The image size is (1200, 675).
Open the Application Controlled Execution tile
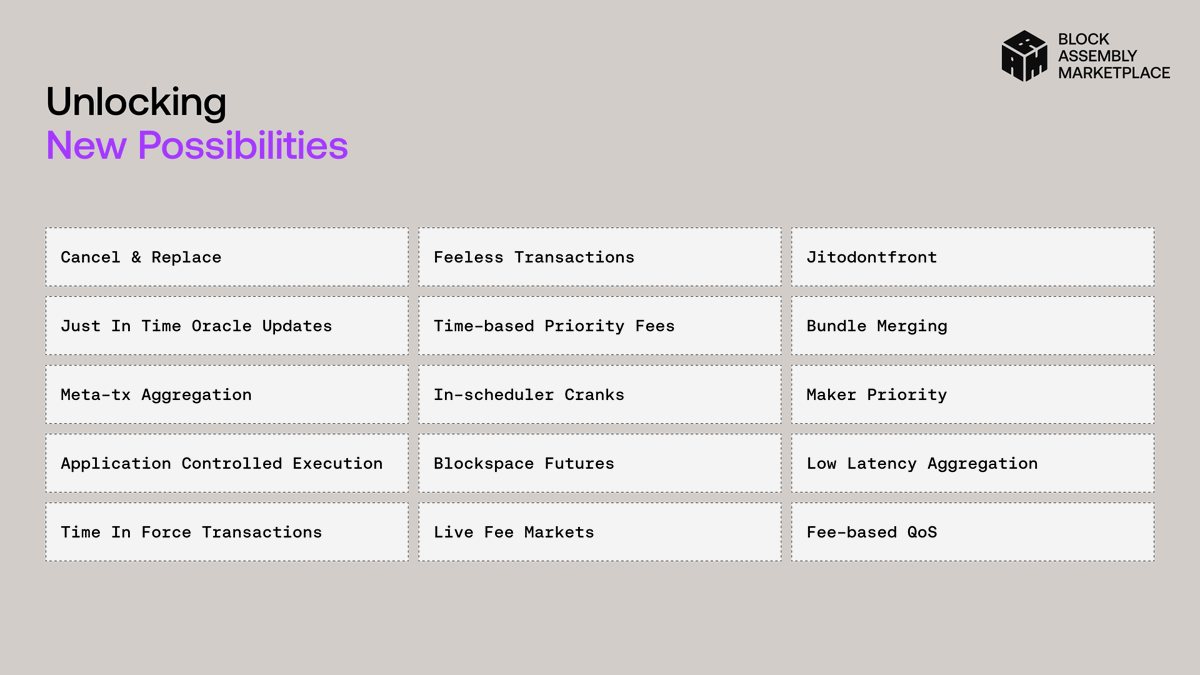pos(227,463)
